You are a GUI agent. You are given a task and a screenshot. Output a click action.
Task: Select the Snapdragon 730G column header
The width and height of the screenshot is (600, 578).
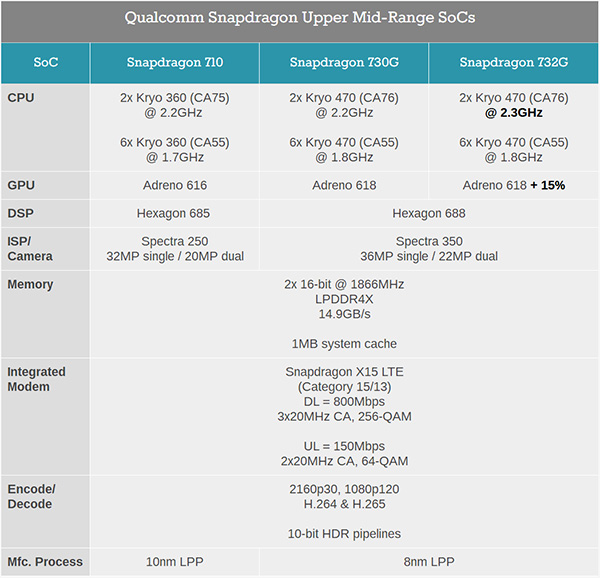344,63
